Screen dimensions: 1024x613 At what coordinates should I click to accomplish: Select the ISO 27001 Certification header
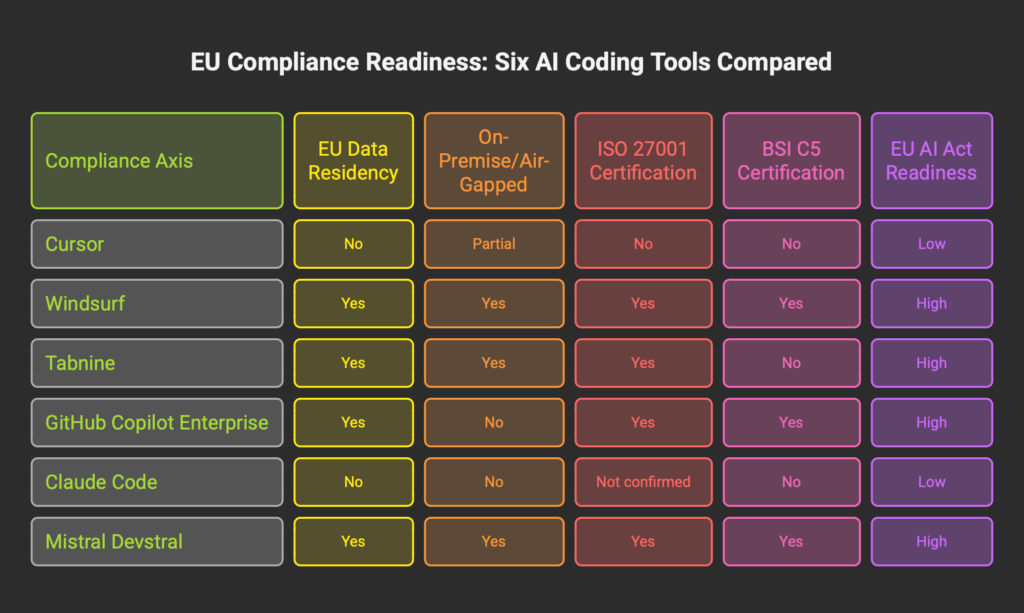click(x=643, y=161)
